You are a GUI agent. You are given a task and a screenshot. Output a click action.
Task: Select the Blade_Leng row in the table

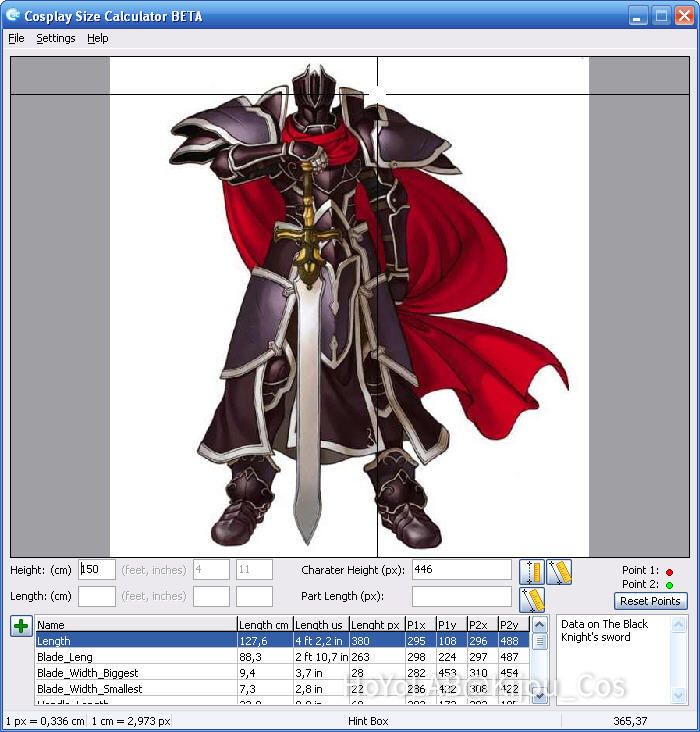pyautogui.click(x=135, y=657)
